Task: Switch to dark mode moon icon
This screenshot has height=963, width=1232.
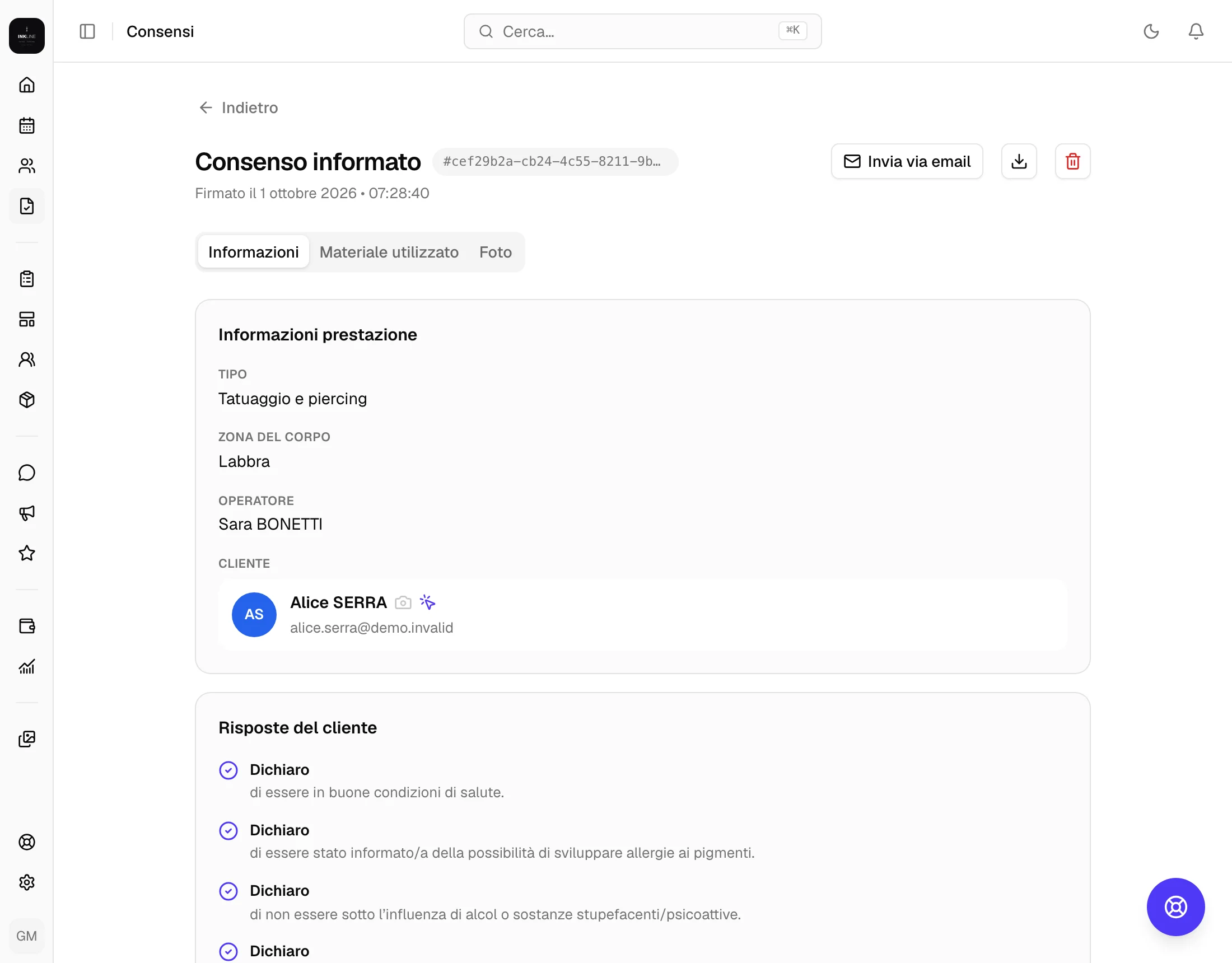Action: (x=1151, y=31)
